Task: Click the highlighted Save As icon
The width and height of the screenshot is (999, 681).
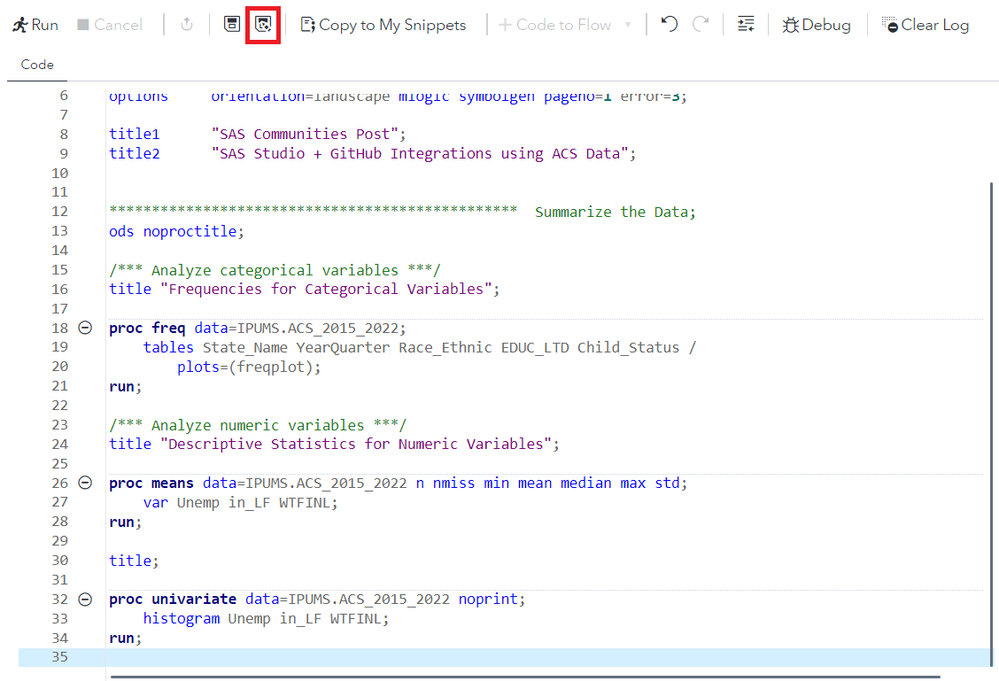Action: (x=263, y=24)
